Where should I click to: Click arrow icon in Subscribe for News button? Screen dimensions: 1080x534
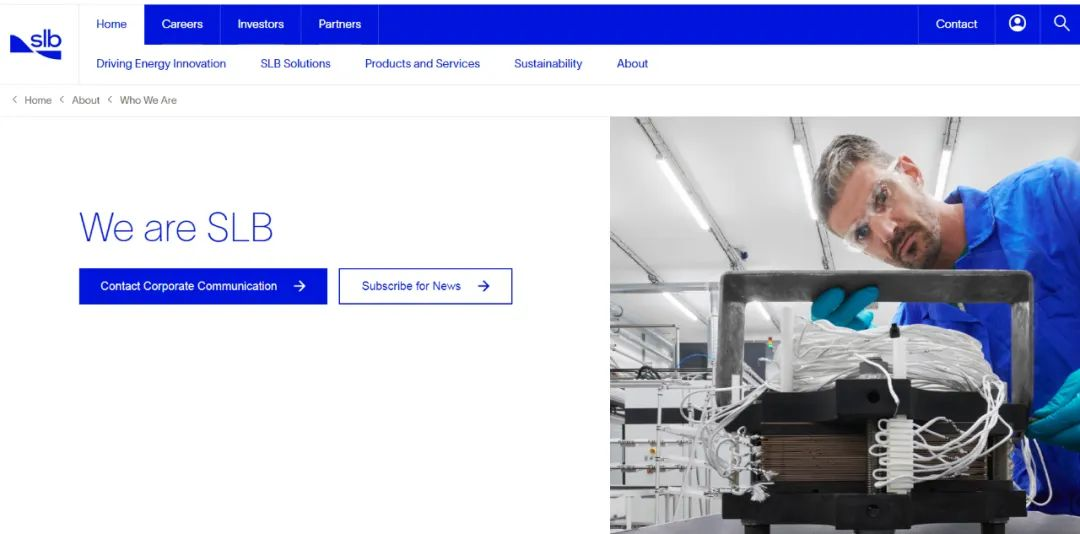point(484,286)
